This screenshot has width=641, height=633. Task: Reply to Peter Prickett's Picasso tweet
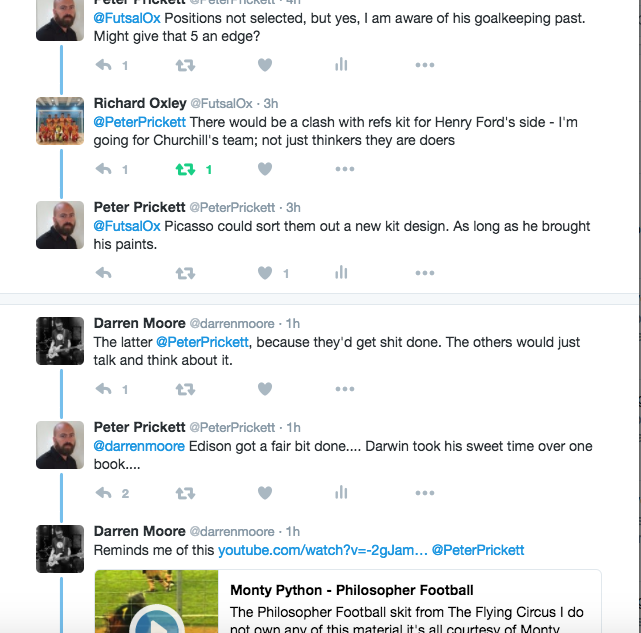coord(103,273)
